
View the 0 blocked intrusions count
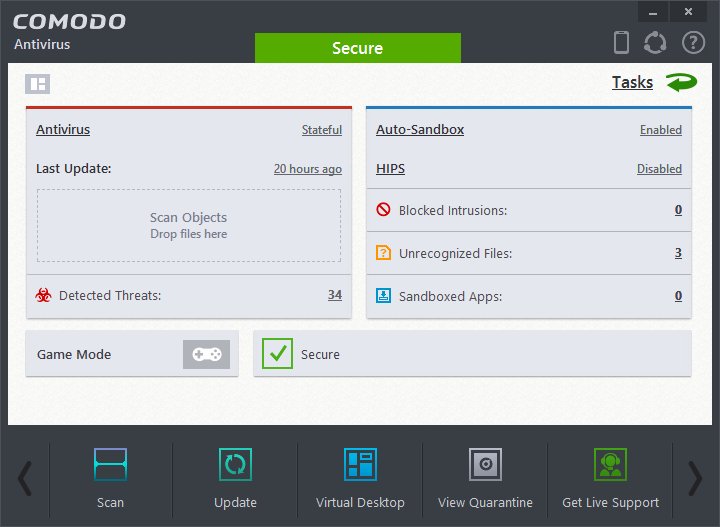click(x=678, y=210)
